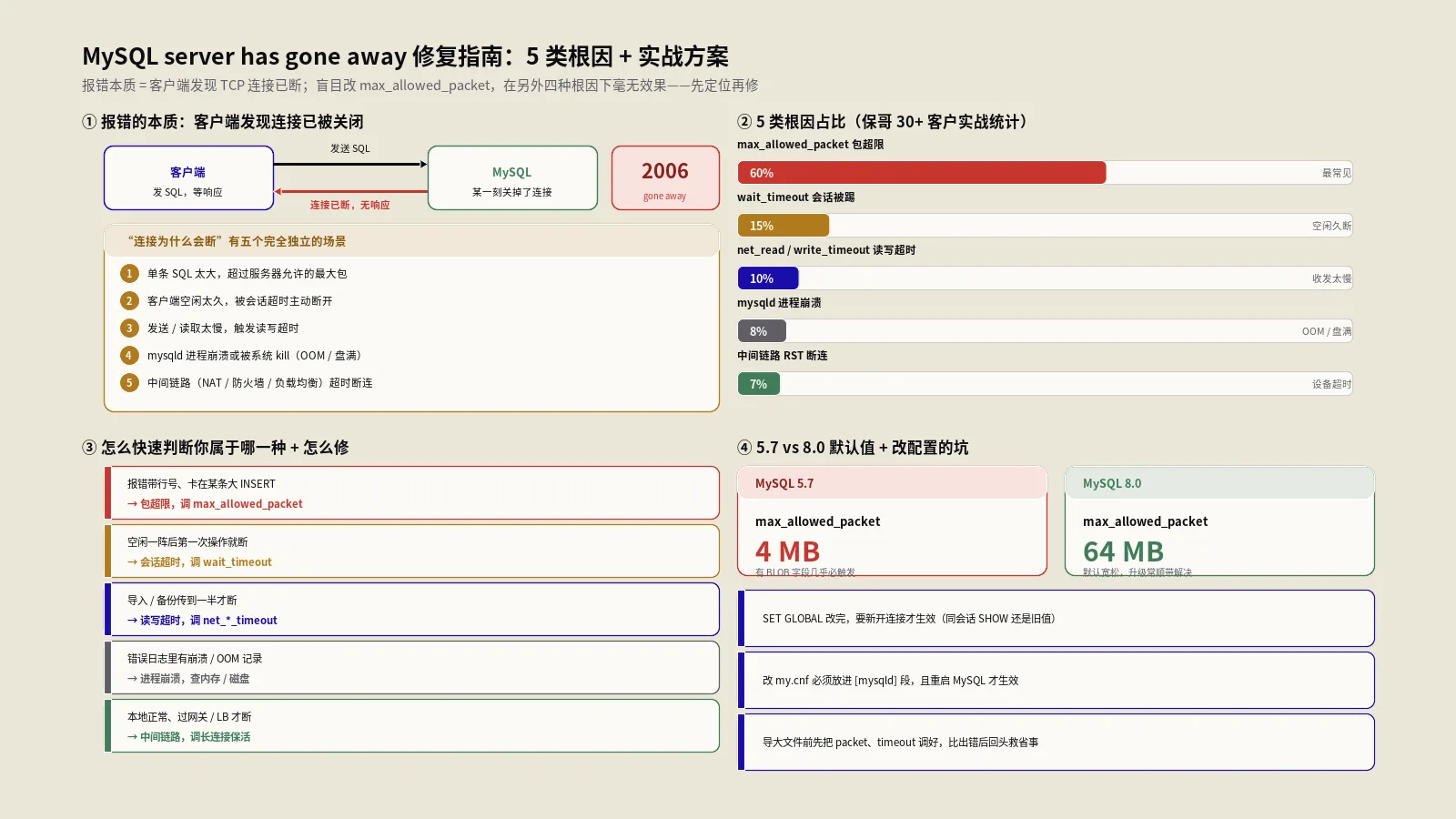The width and height of the screenshot is (1456, 819).
Task: Click 'max_allowed_packet' in the MySQL 8.0 card
Action: [1145, 521]
